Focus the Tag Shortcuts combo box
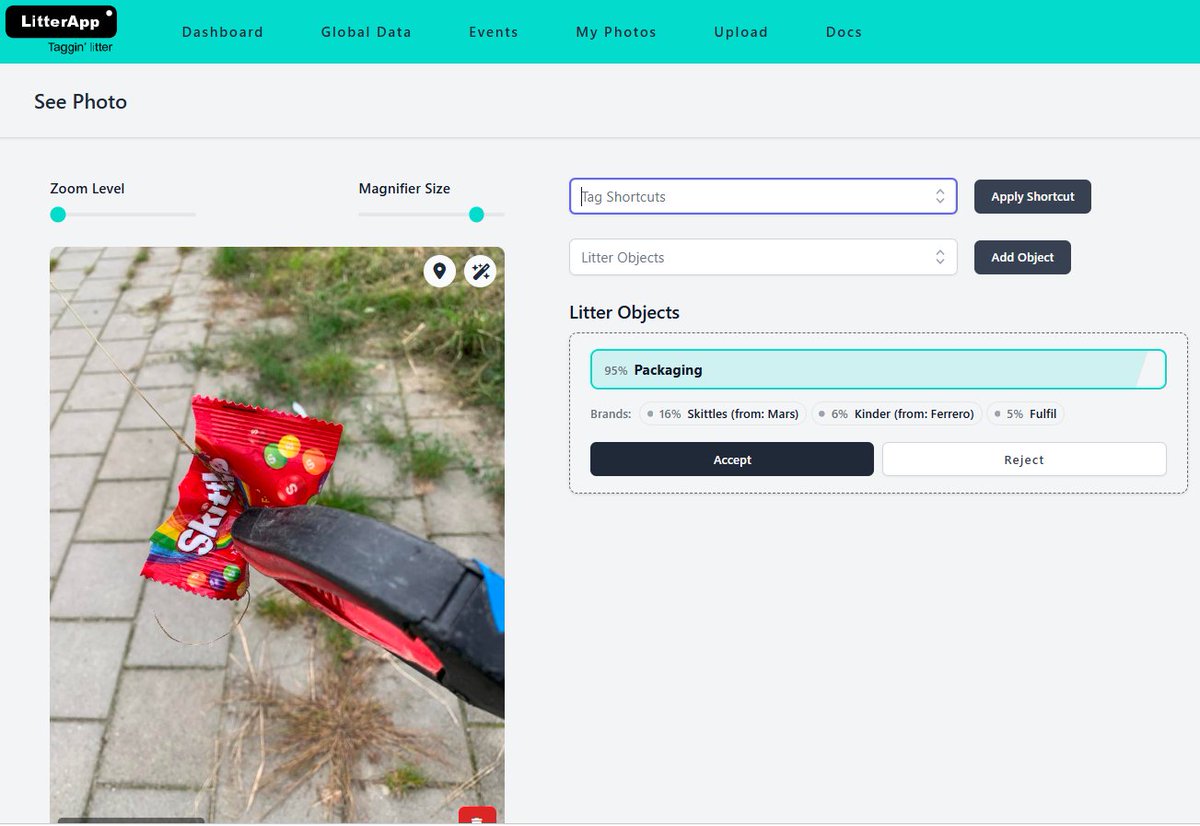The image size is (1200, 826). (763, 197)
